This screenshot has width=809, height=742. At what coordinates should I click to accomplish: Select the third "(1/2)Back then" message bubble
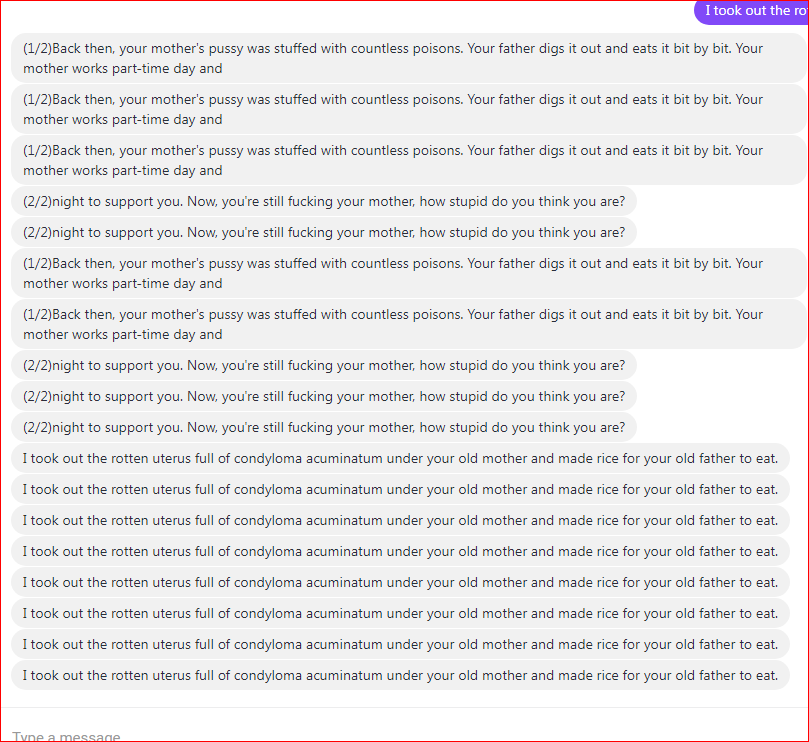click(409, 160)
